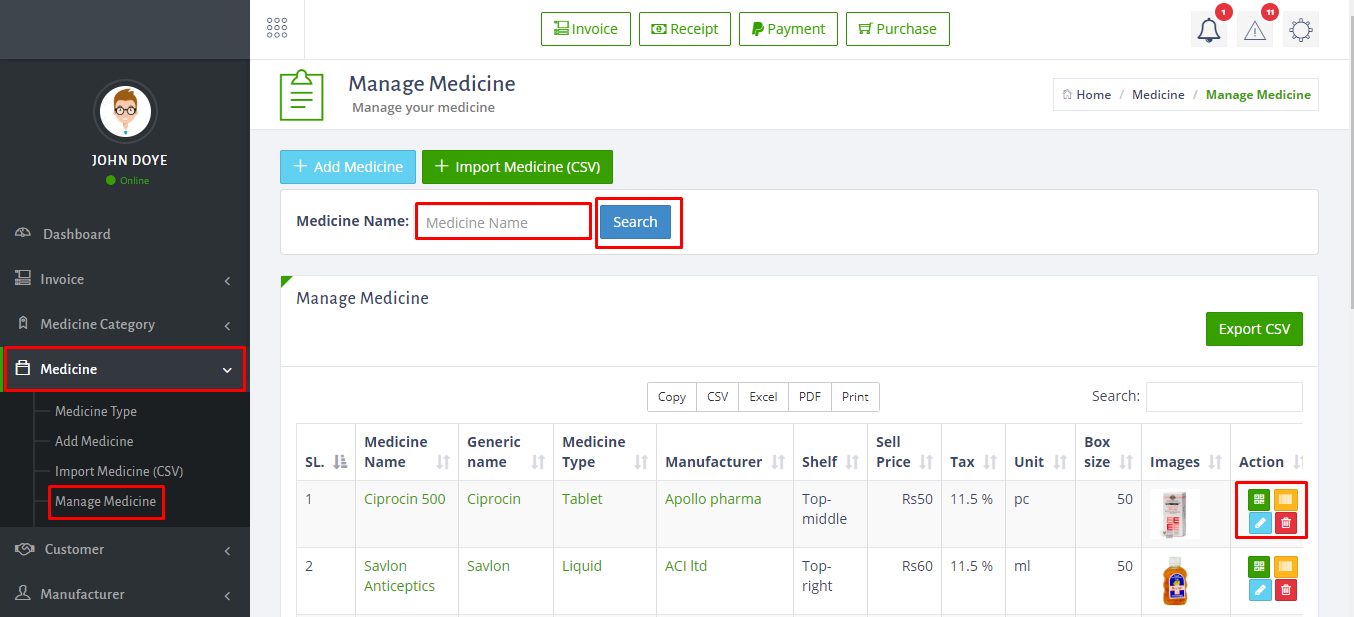Toggle the sidebar grid menu icon
The height and width of the screenshot is (617, 1354).
click(x=277, y=28)
